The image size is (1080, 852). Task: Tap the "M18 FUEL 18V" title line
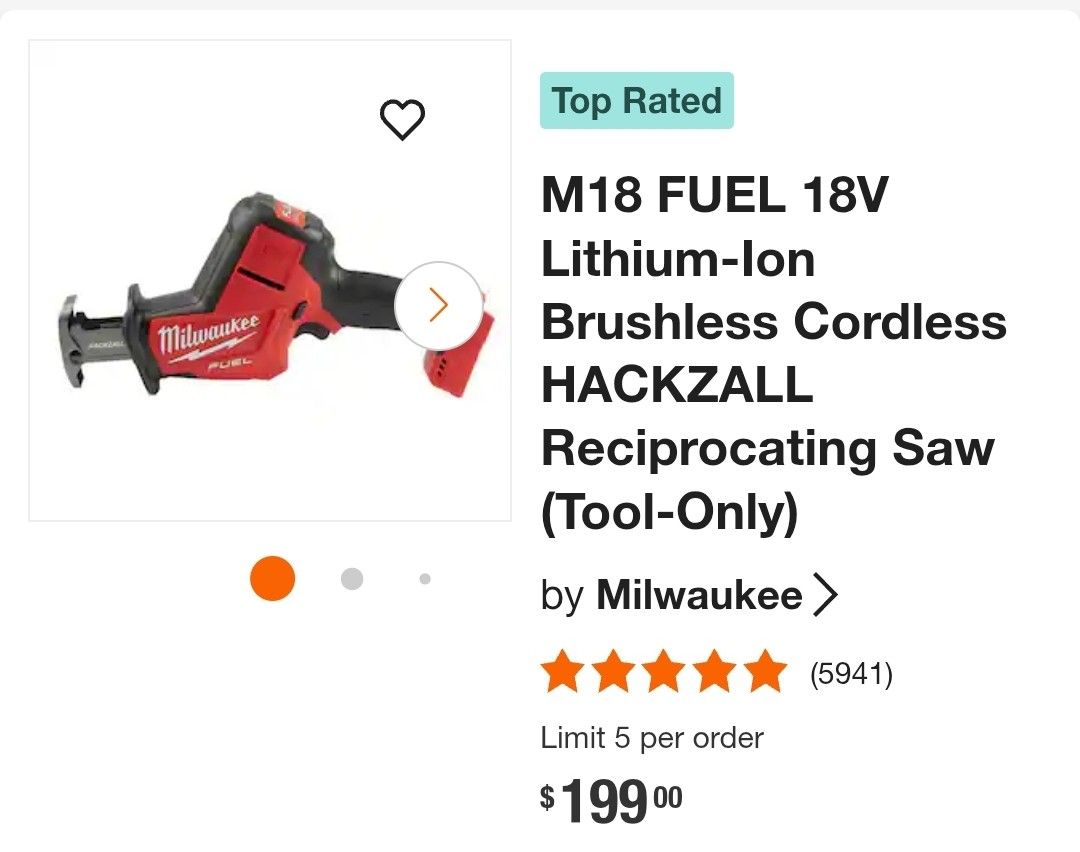(714, 196)
